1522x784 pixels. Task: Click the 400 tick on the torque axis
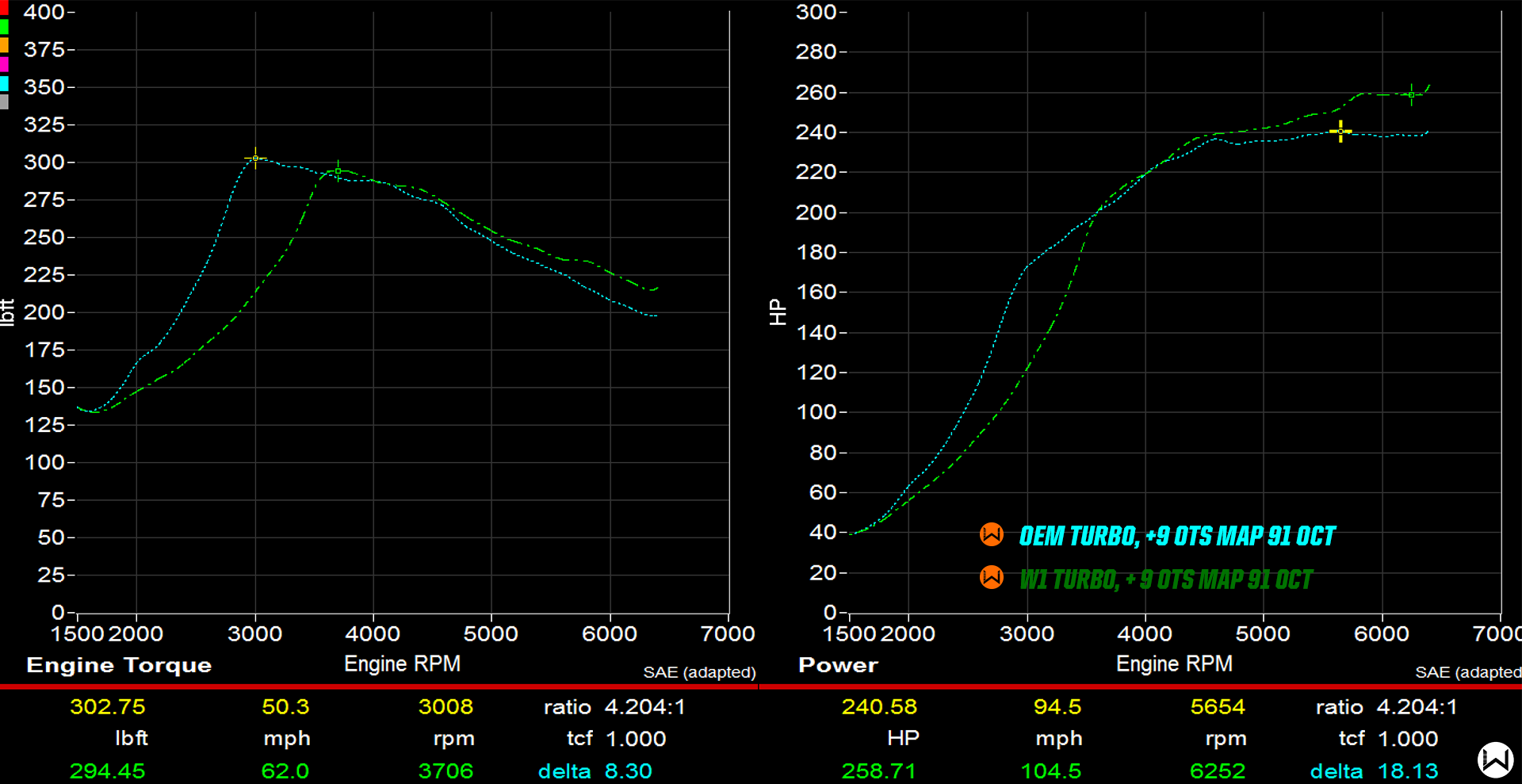pyautogui.click(x=44, y=12)
